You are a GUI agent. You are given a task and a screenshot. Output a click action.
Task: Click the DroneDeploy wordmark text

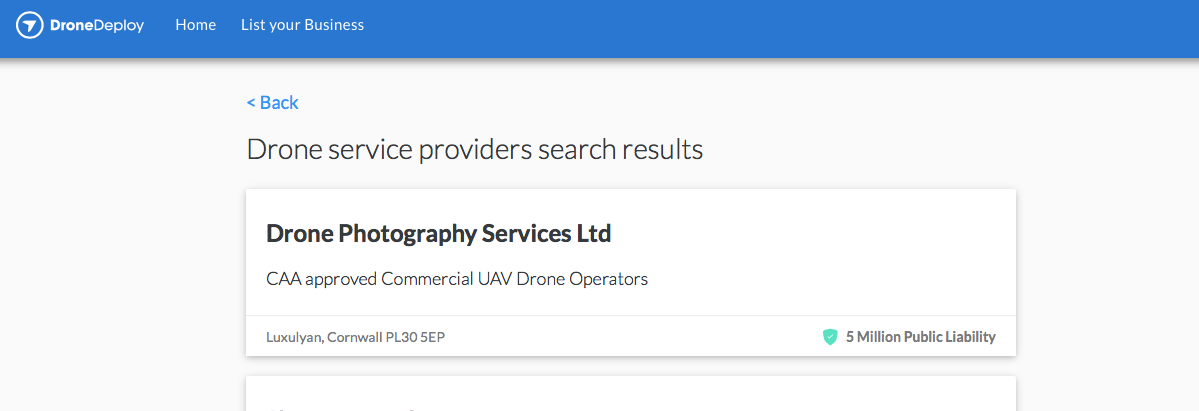click(x=96, y=25)
